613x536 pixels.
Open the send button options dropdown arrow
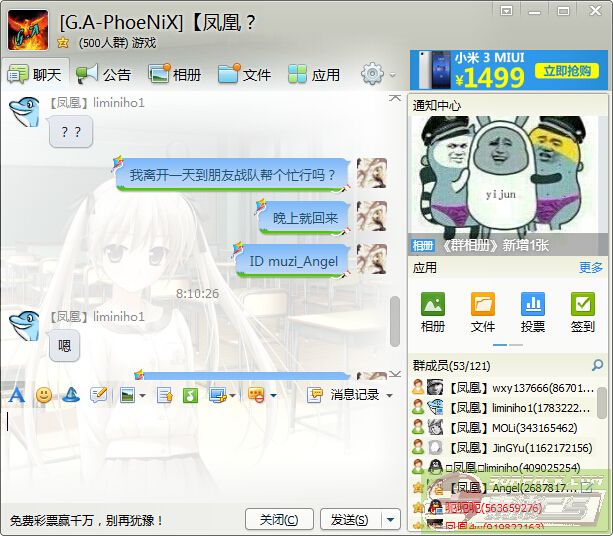[390, 520]
